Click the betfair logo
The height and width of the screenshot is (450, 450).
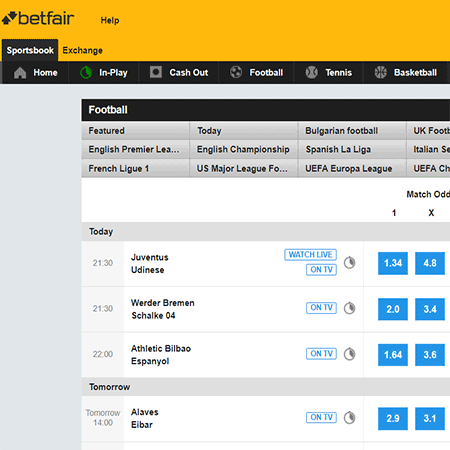point(38,18)
